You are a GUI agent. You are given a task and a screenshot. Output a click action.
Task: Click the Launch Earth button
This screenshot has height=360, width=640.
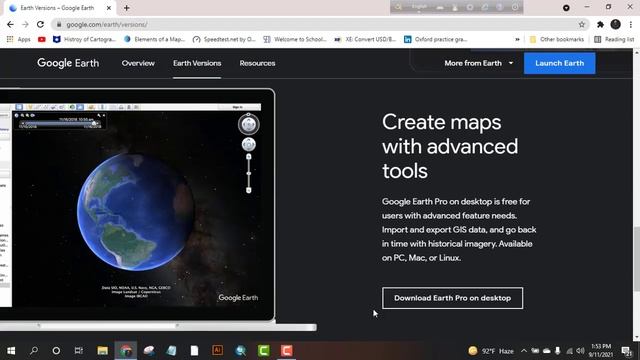tap(559, 63)
